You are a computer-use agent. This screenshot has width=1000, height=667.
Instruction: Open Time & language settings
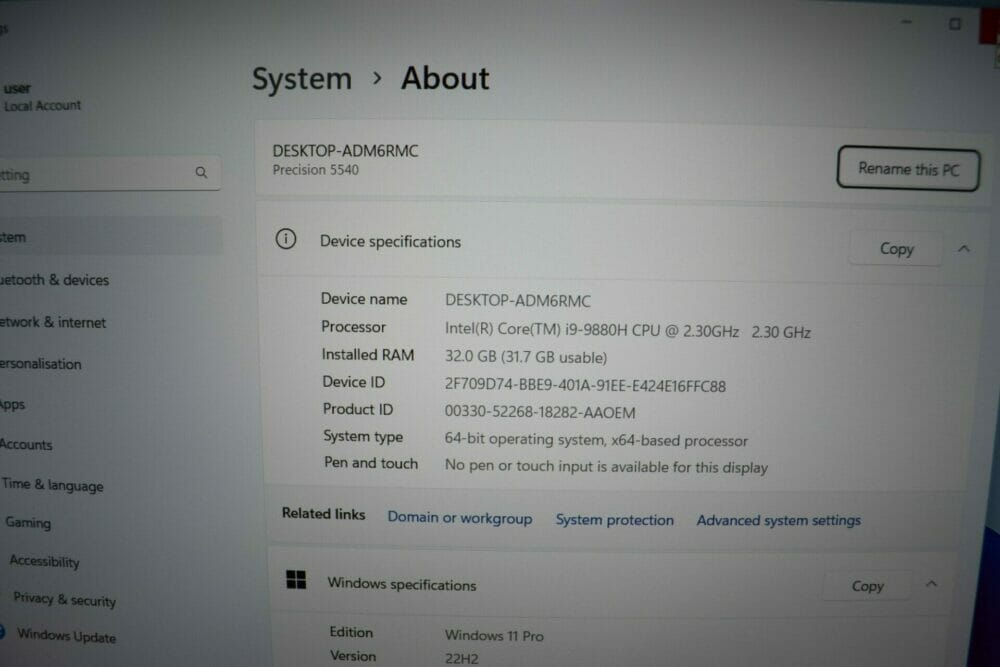tap(52, 485)
